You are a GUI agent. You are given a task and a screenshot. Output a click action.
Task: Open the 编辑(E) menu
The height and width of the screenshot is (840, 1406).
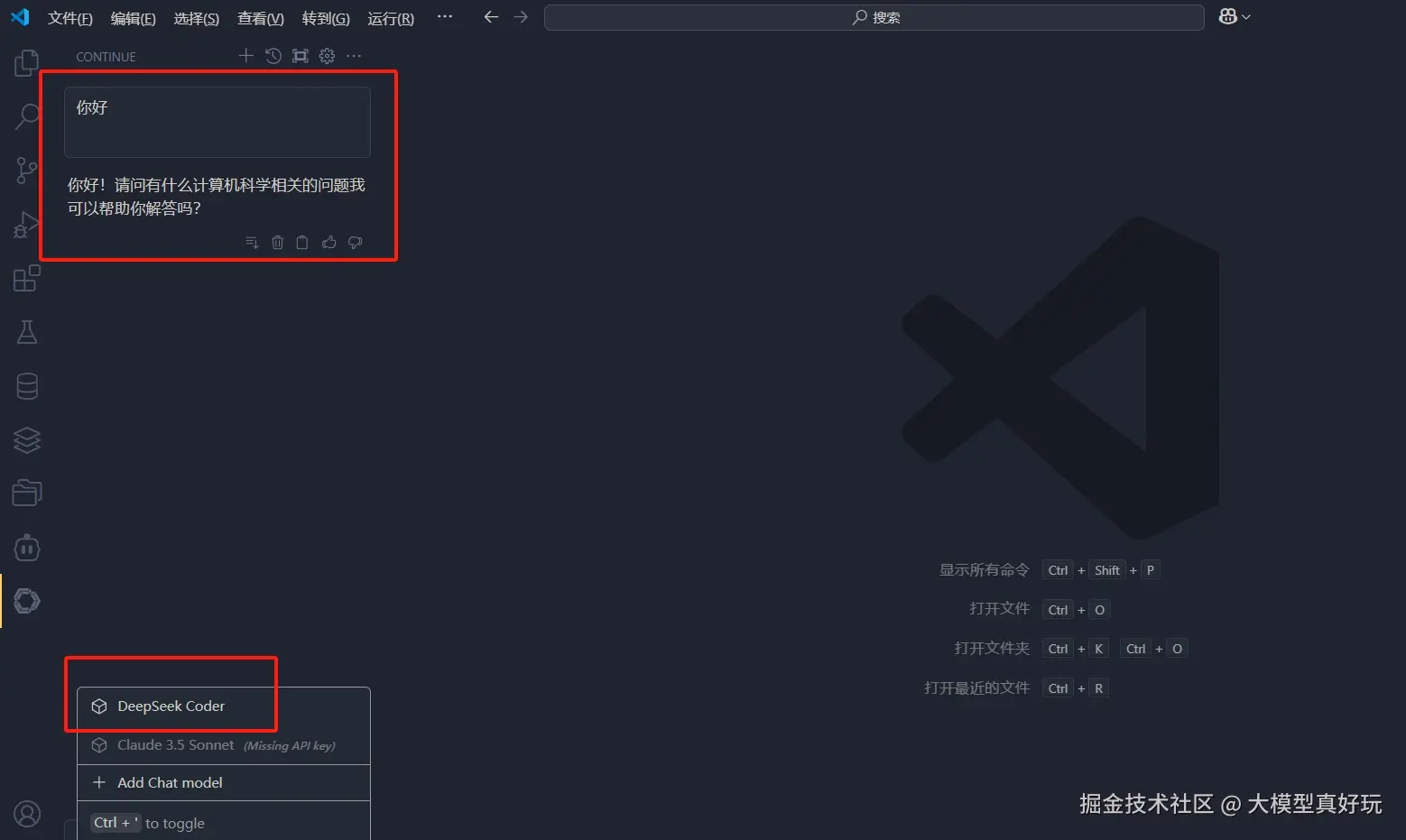tap(133, 18)
